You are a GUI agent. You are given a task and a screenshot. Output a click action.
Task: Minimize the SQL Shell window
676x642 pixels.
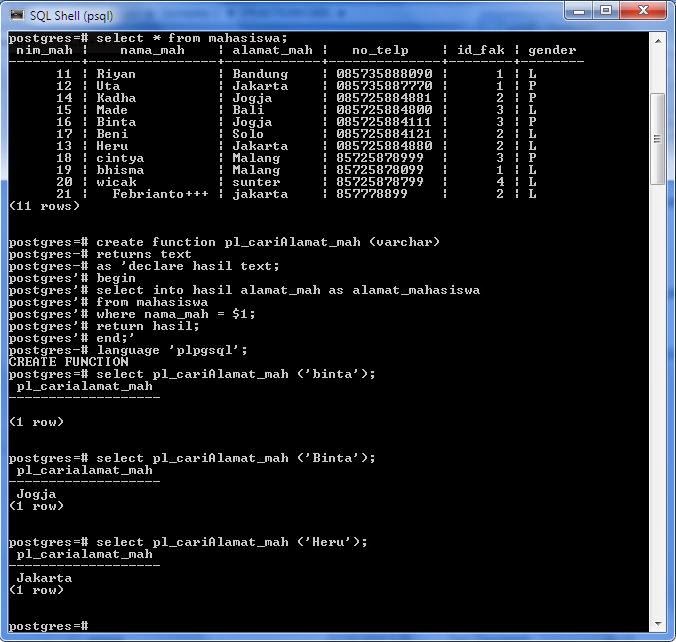579,10
